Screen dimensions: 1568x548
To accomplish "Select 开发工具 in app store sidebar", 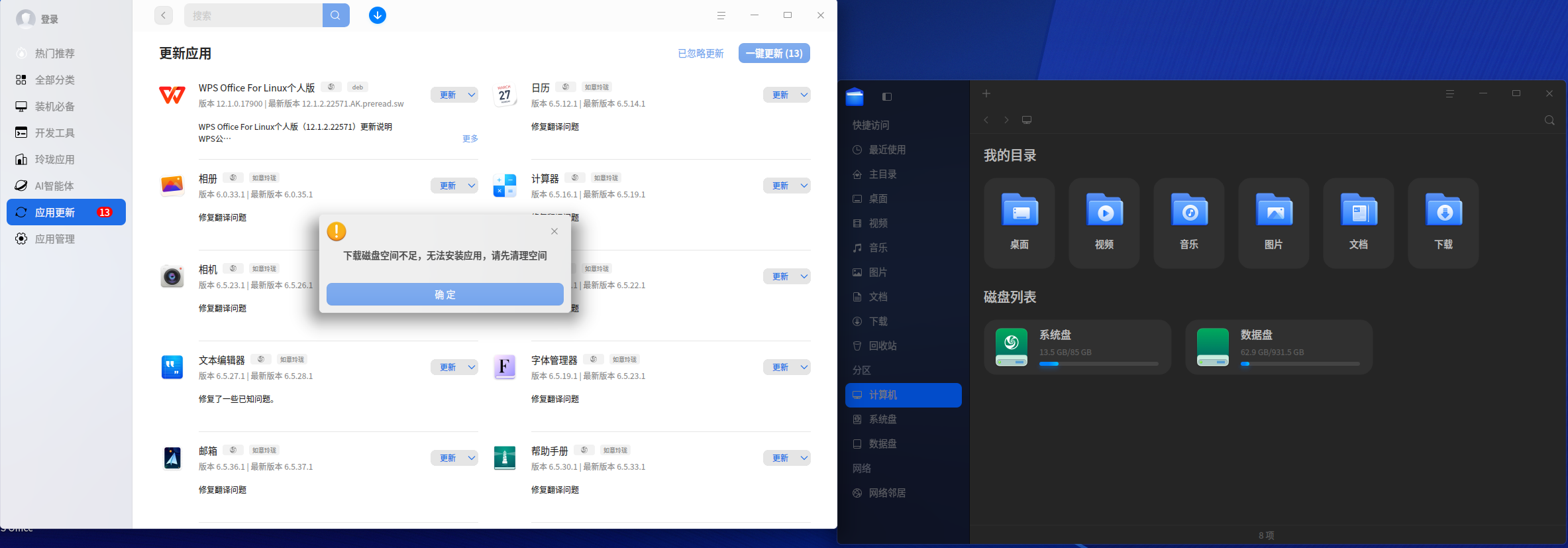I will [66, 133].
